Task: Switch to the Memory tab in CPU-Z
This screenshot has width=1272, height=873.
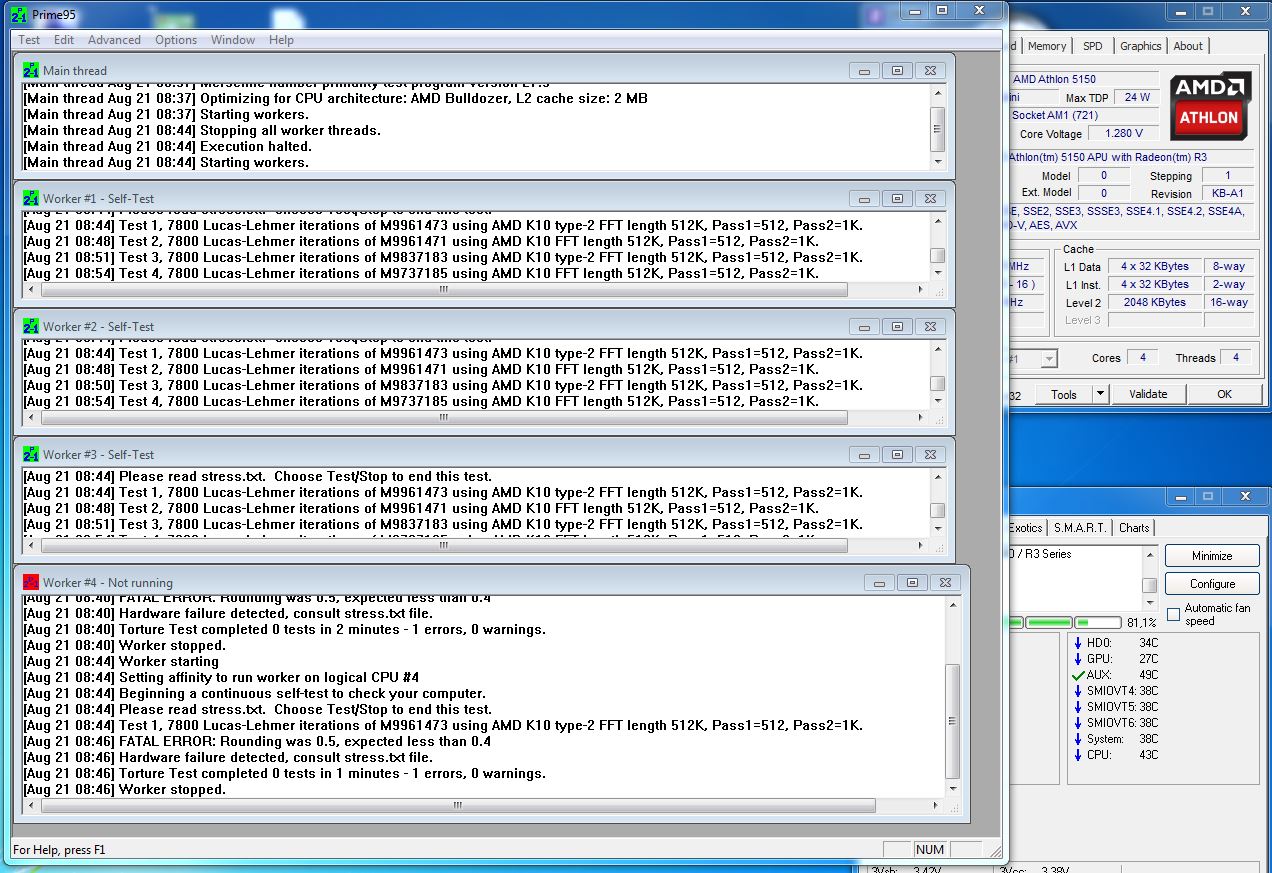Action: point(1047,46)
